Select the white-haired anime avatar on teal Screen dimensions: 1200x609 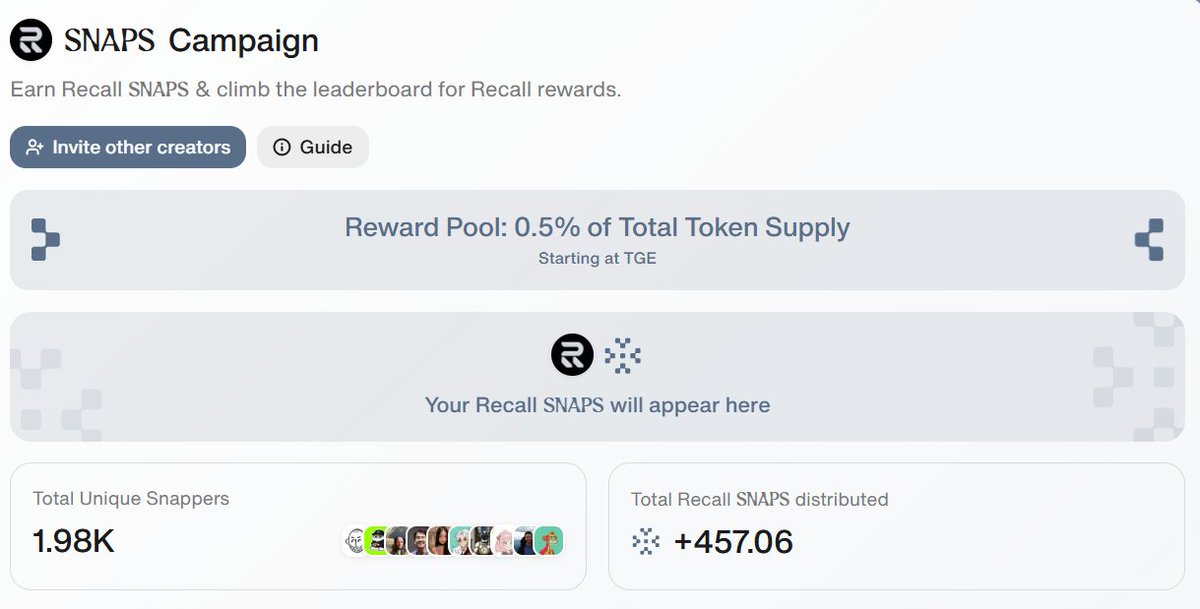(460, 541)
